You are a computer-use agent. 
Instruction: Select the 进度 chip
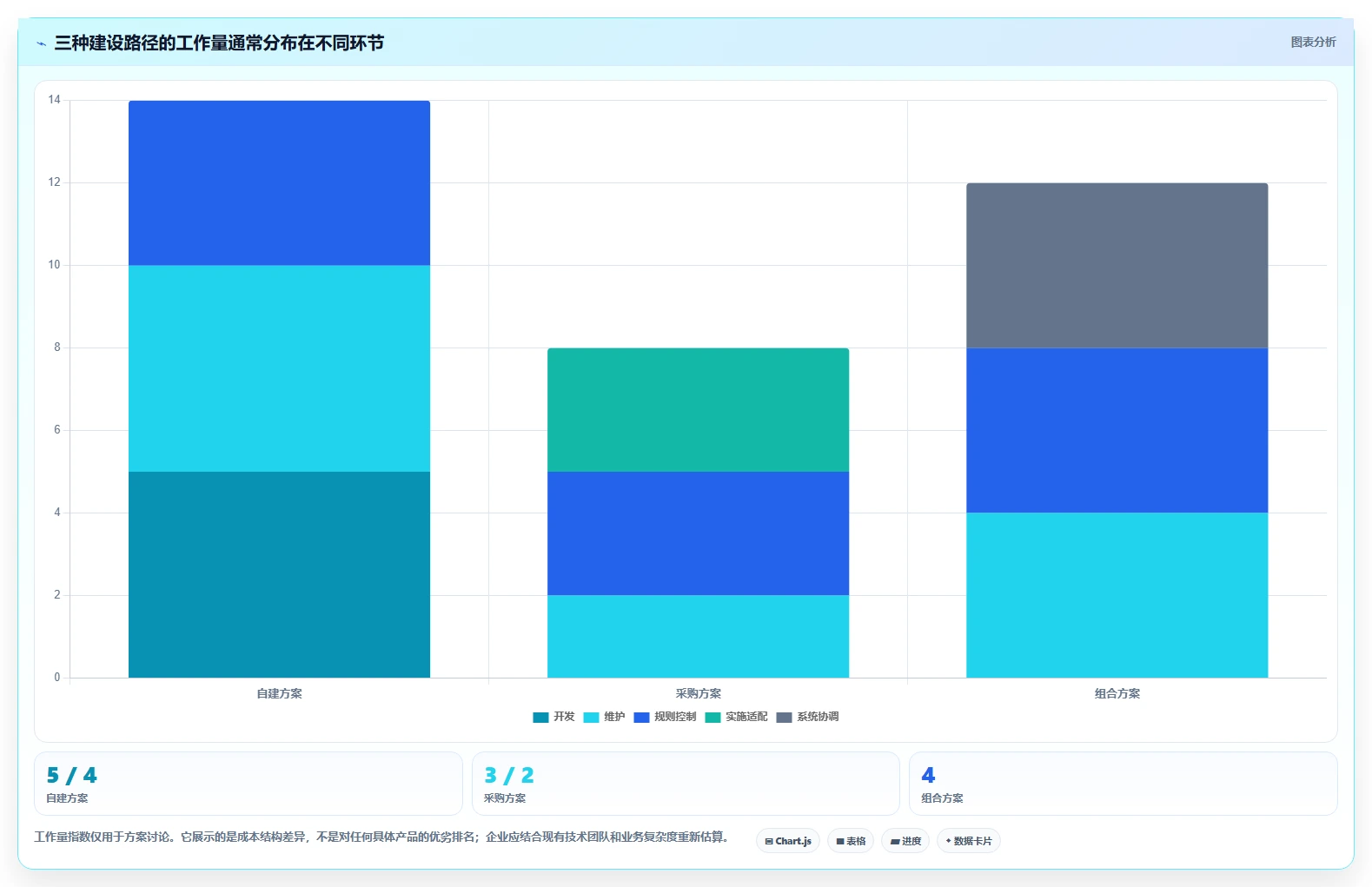point(905,841)
